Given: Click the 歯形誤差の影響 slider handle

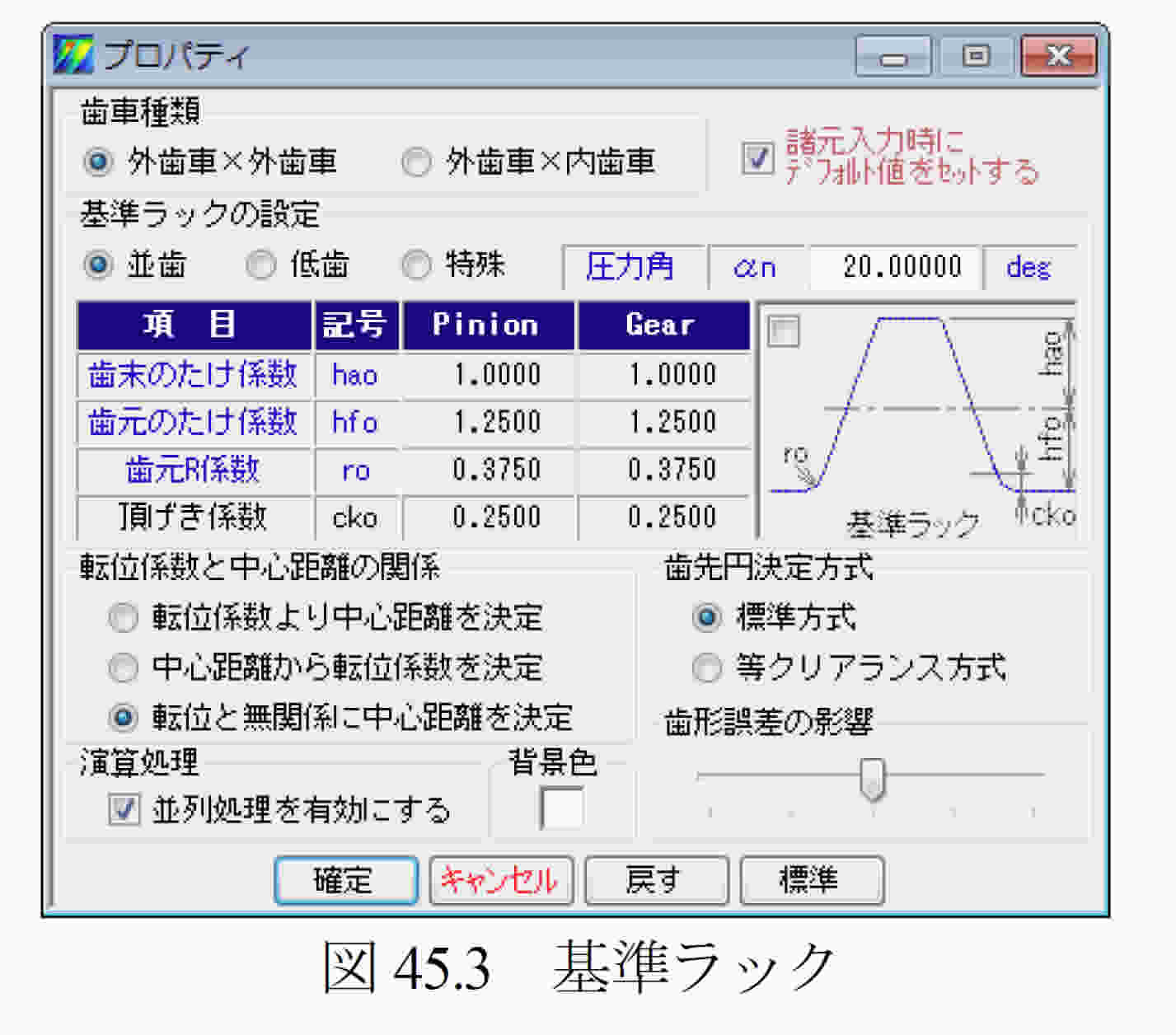Looking at the screenshot, I should (872, 778).
